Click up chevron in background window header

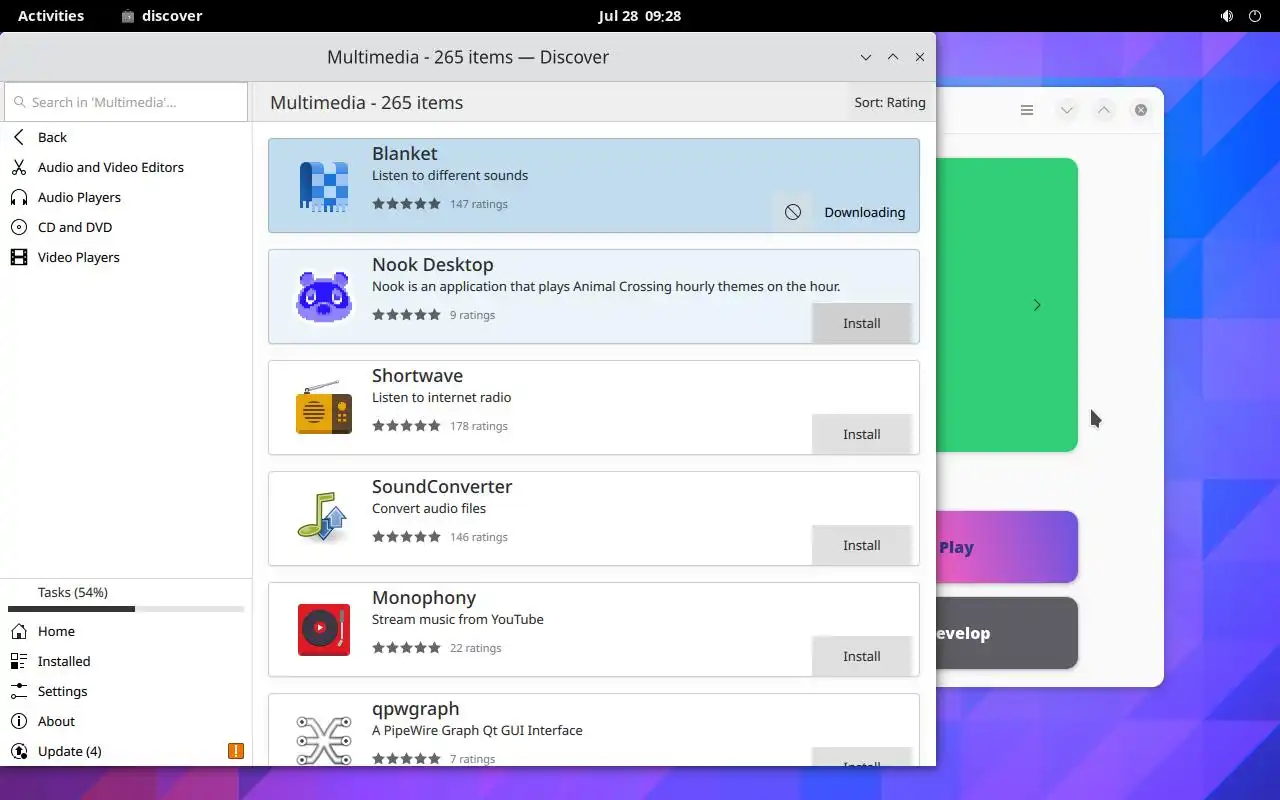(x=1104, y=110)
